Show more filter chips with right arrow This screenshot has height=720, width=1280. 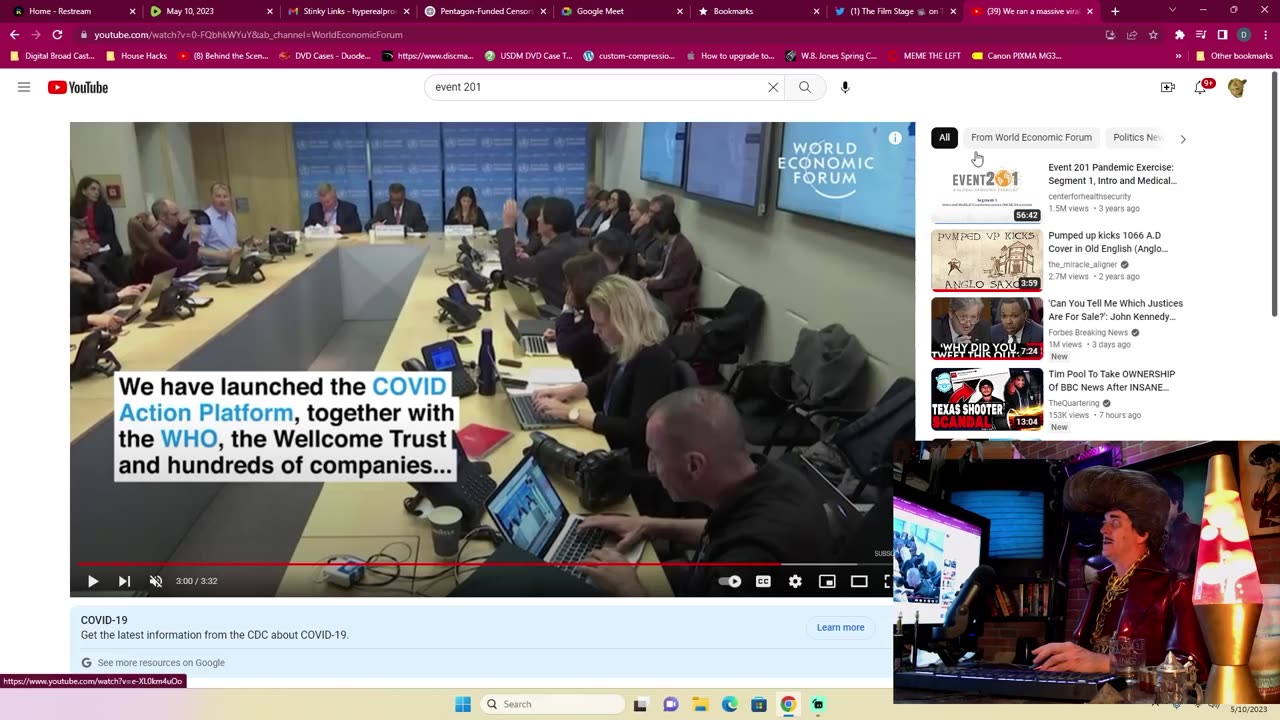point(1183,139)
